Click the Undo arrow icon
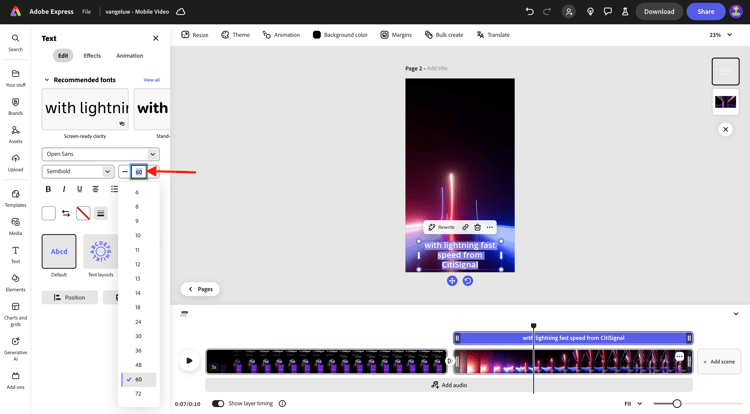This screenshot has height=414, width=750. pos(529,11)
